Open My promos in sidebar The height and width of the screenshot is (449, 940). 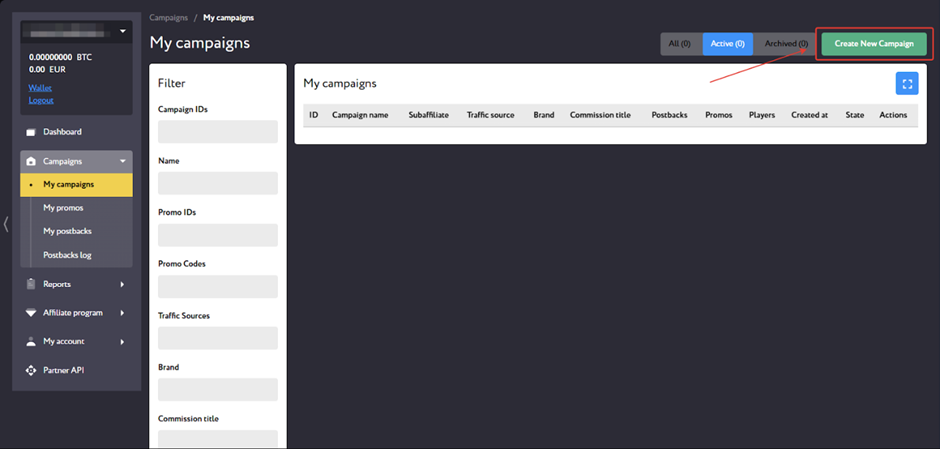click(x=63, y=208)
